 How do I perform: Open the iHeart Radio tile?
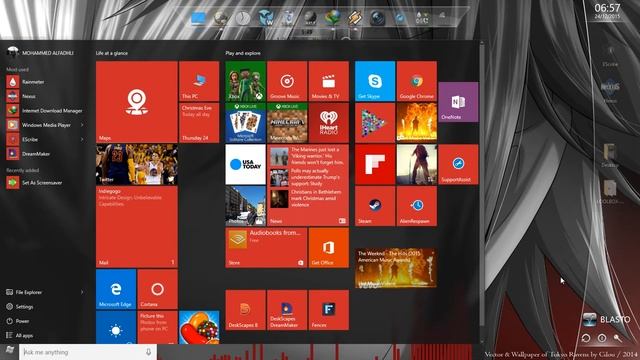point(329,122)
